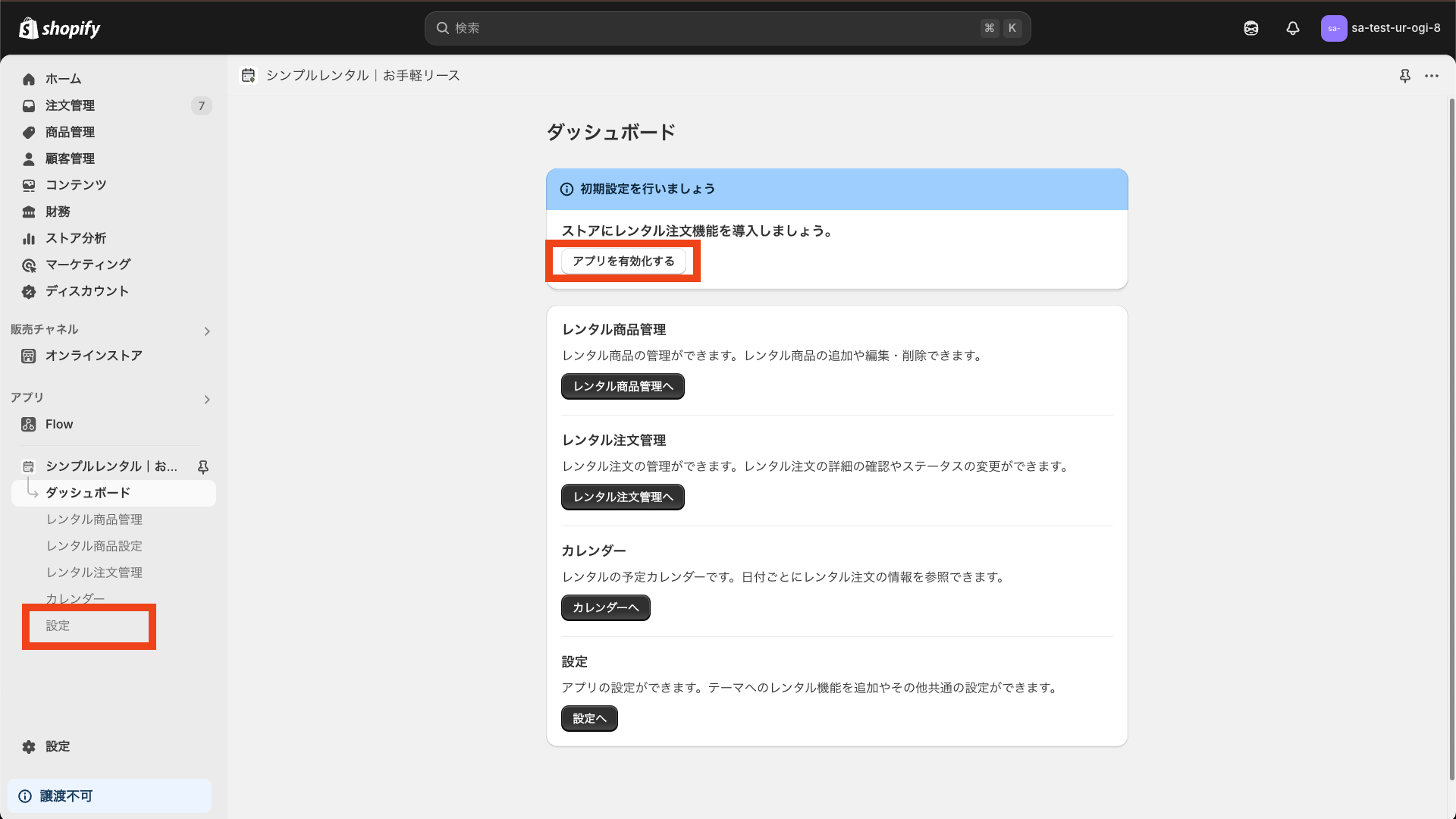1456x819 pixels.
Task: Click the アプリを有効化する button
Action: pyautogui.click(x=623, y=261)
